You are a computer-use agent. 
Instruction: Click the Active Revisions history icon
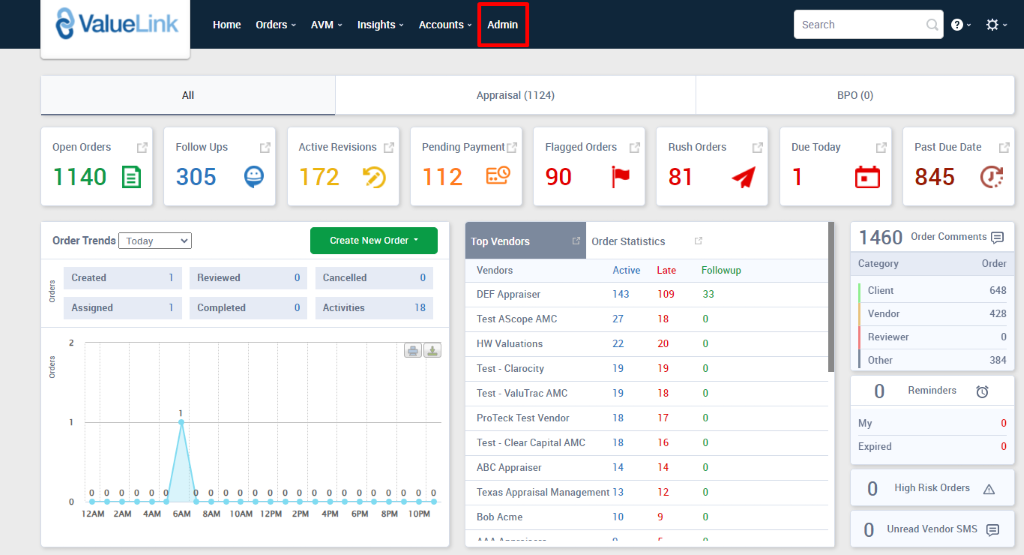pyautogui.click(x=374, y=177)
